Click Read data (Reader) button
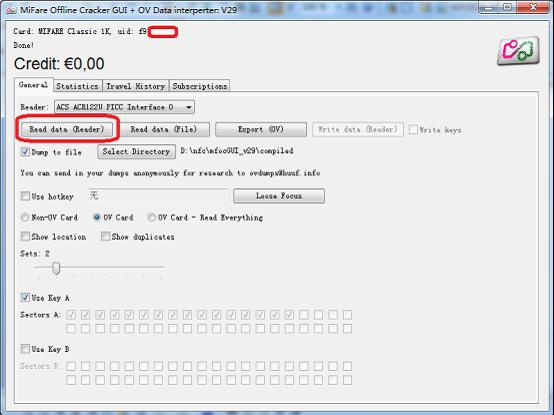554x415 pixels. tap(67, 129)
